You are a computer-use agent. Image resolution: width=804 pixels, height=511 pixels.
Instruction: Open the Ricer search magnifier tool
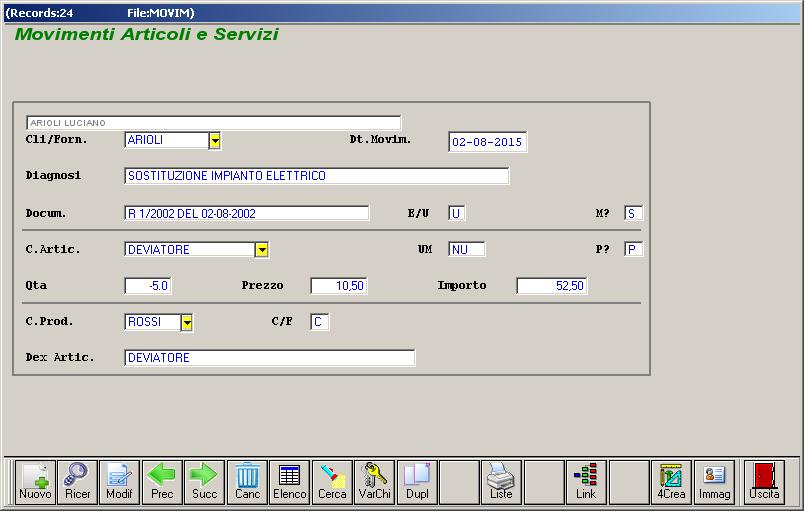77,482
